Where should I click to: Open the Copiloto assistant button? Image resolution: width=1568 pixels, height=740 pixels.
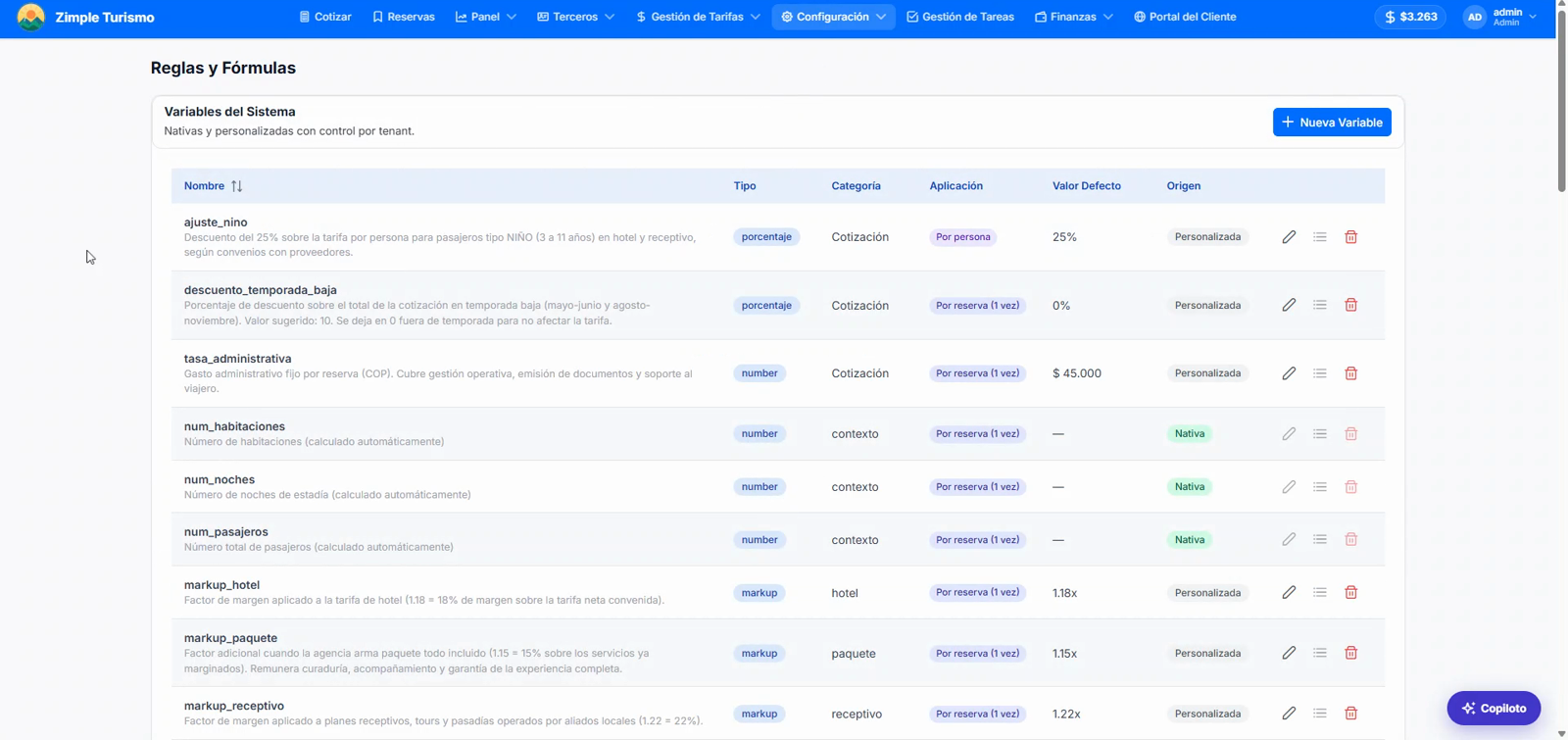point(1494,708)
